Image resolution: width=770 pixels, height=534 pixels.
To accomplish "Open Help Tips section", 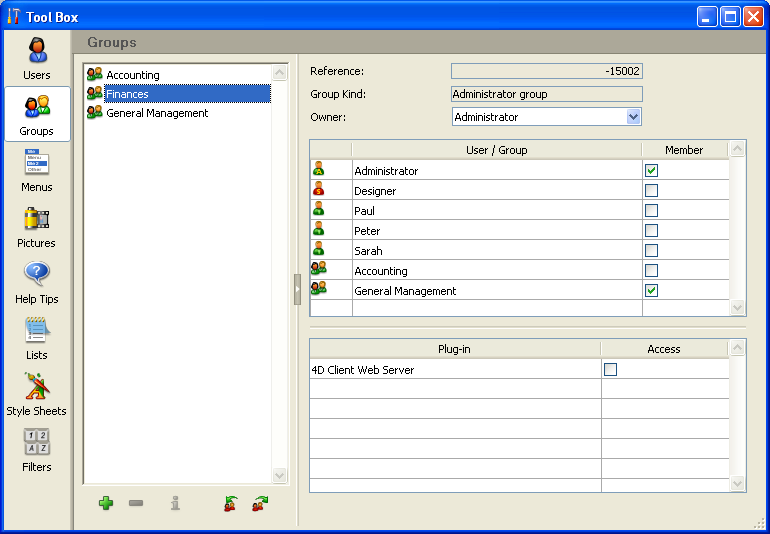I will 37,281.
